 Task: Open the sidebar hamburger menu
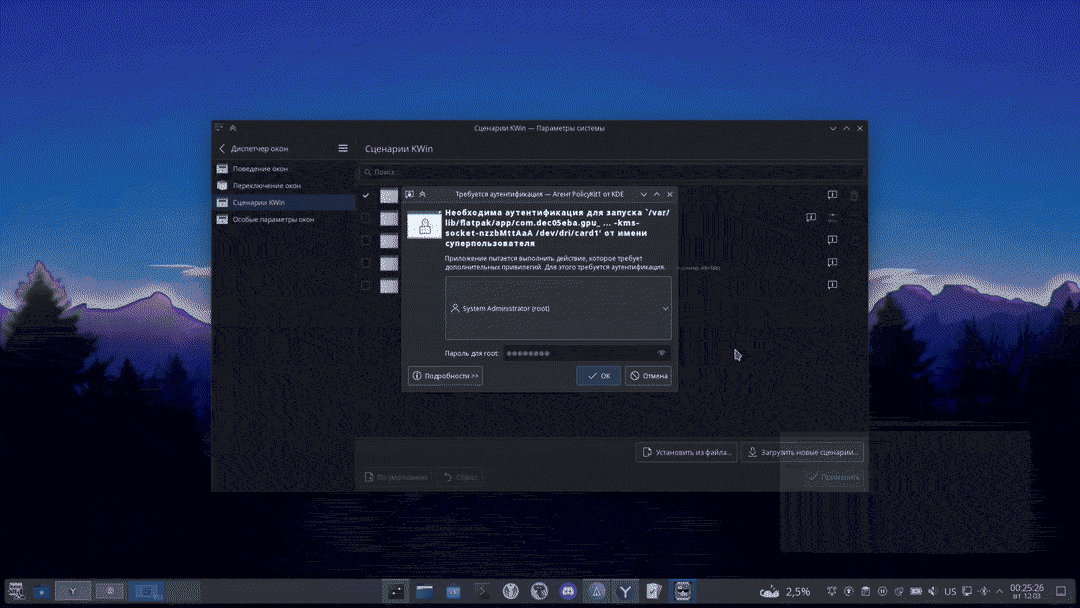[x=343, y=147]
